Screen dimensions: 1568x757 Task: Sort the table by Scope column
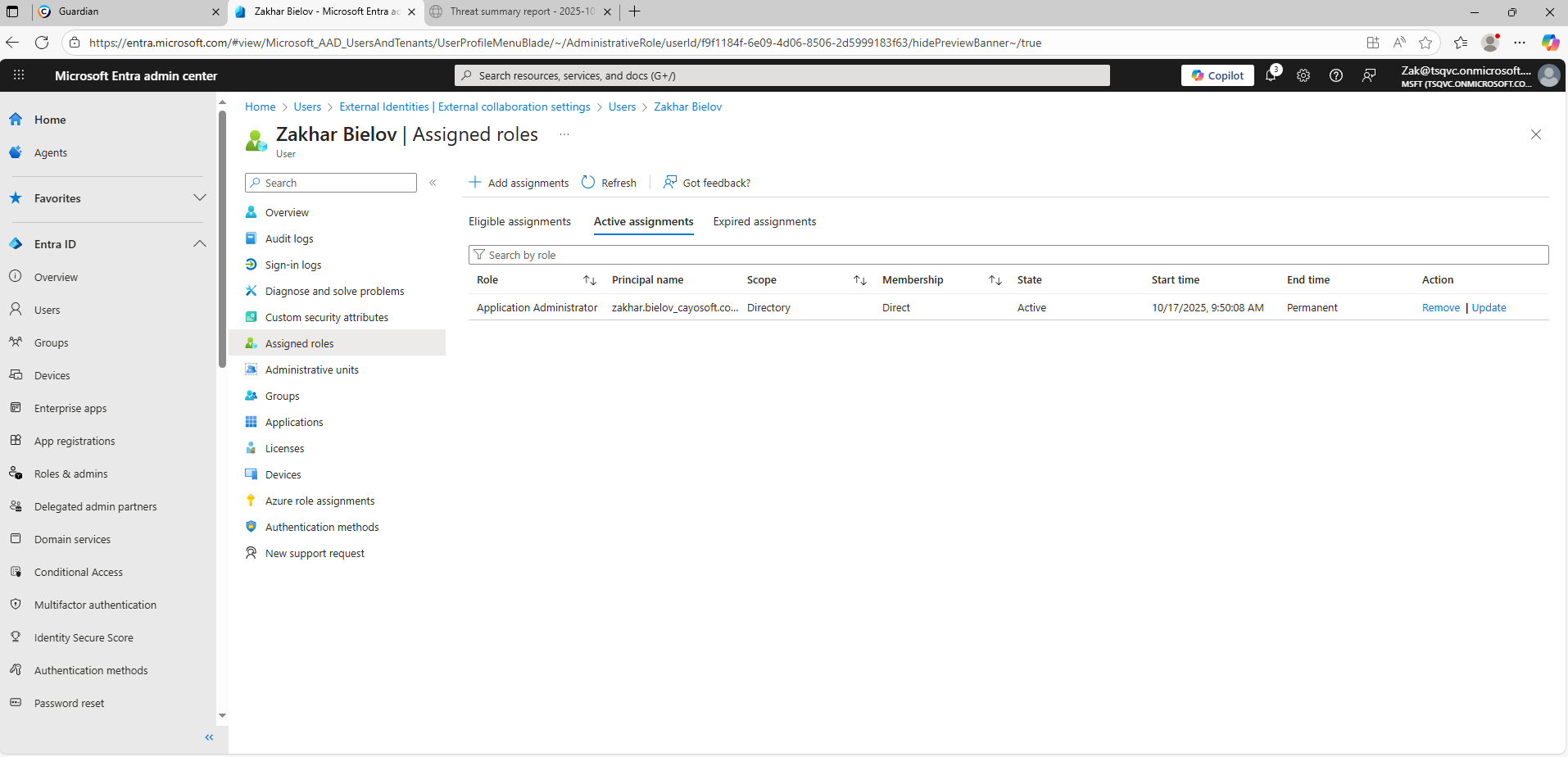coord(859,280)
